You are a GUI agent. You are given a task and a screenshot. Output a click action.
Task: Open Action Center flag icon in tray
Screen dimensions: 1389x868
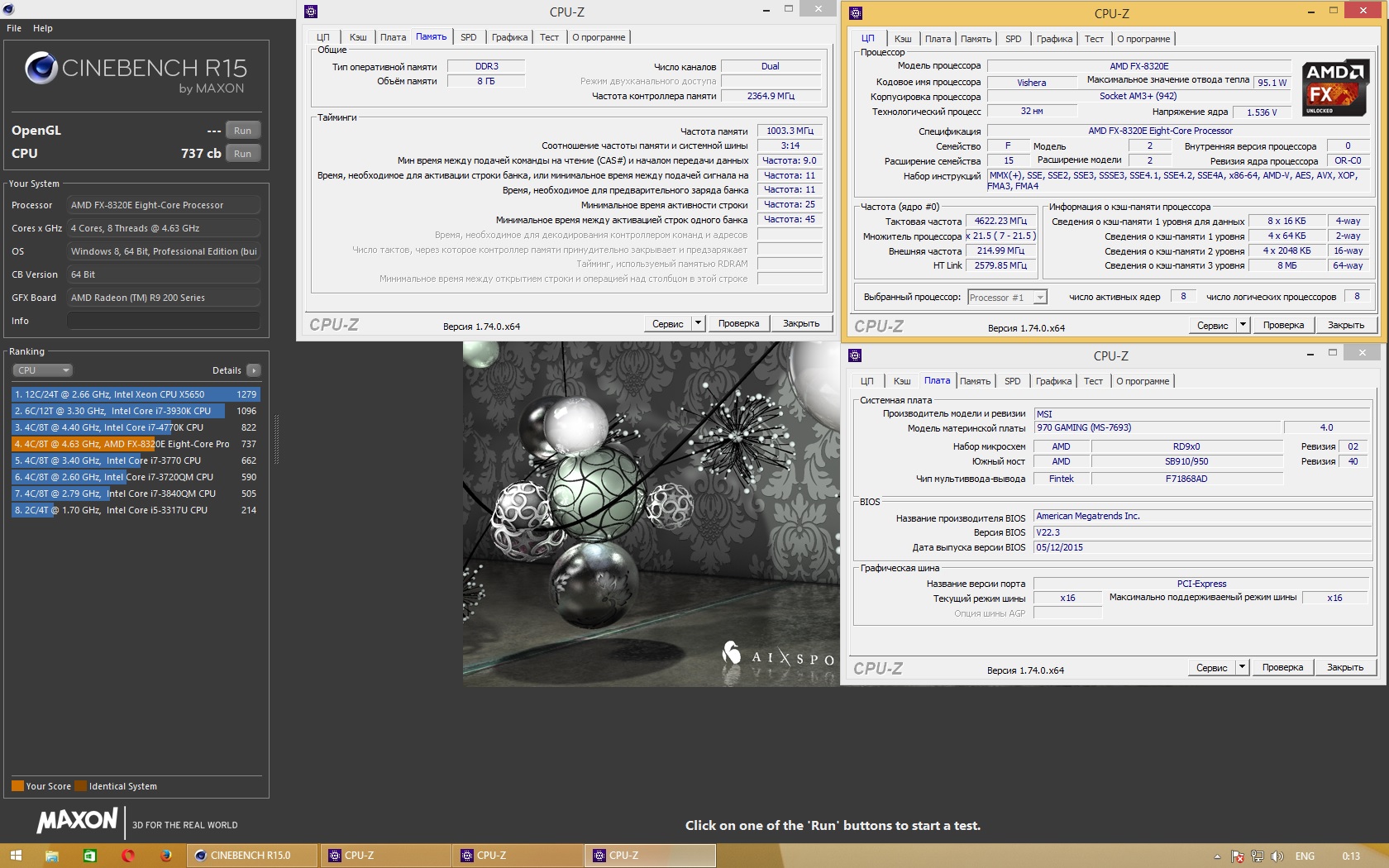(1238, 856)
